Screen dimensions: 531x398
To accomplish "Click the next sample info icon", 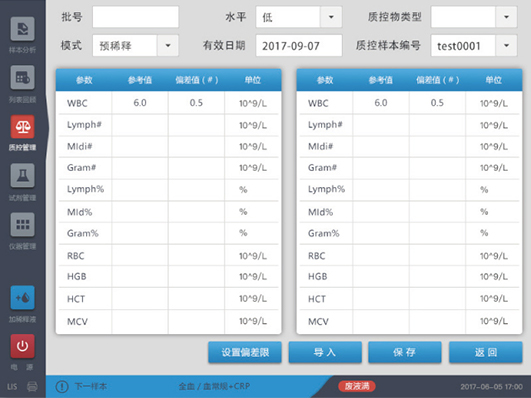I will tap(62, 386).
